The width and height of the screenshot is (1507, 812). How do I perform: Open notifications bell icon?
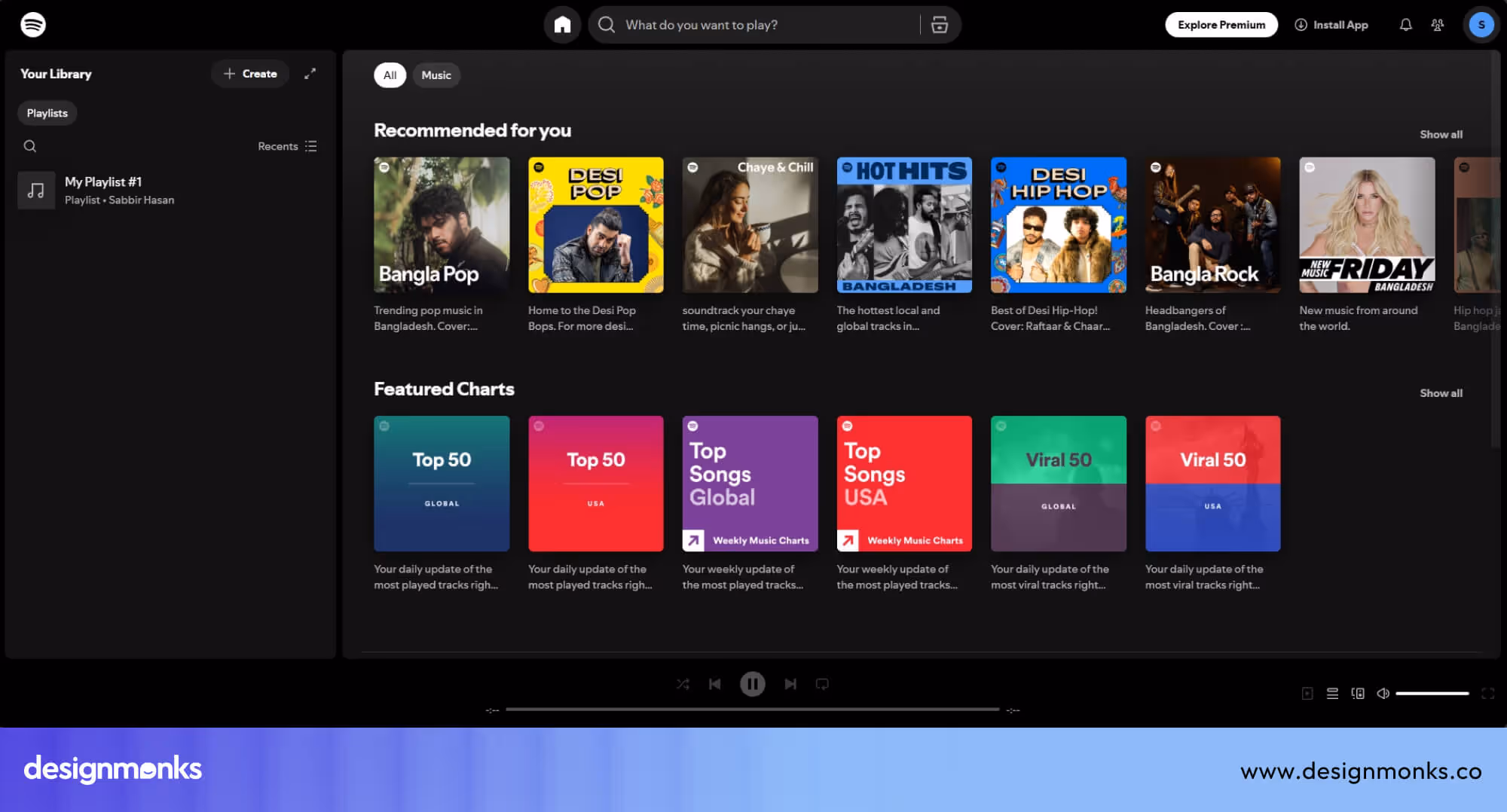coord(1405,25)
